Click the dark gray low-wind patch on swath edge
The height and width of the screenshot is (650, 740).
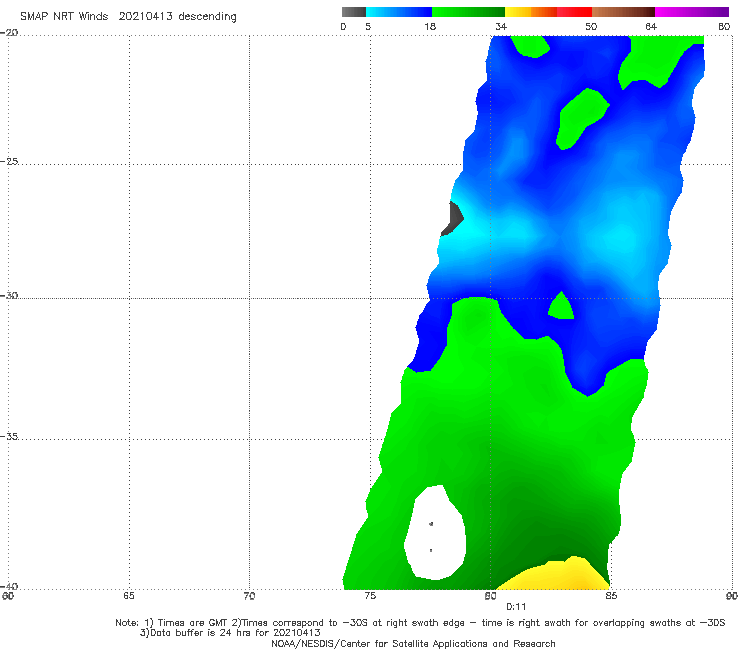pyautogui.click(x=453, y=219)
